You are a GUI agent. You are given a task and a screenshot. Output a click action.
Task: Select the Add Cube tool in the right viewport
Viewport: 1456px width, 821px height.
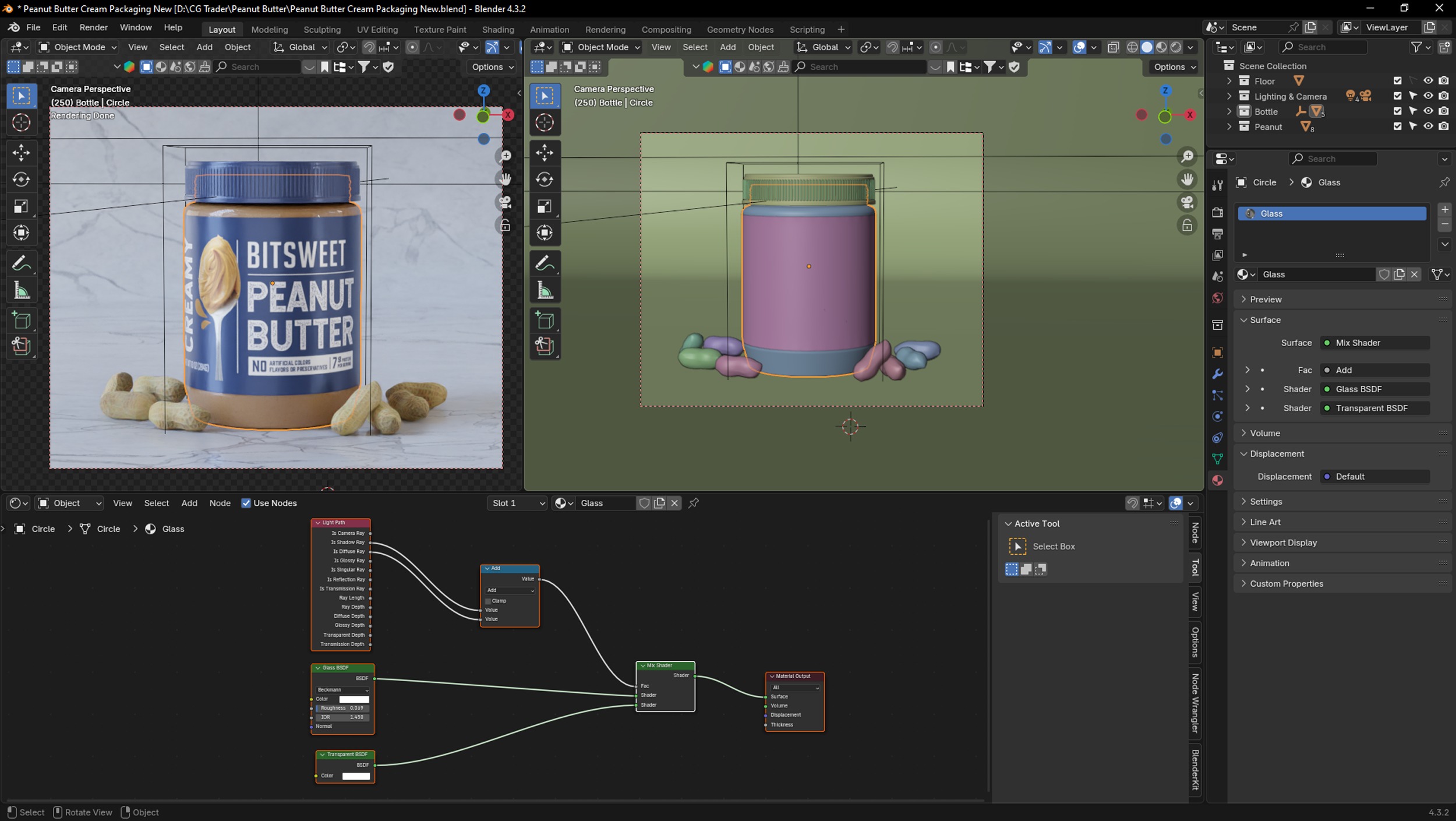click(545, 320)
